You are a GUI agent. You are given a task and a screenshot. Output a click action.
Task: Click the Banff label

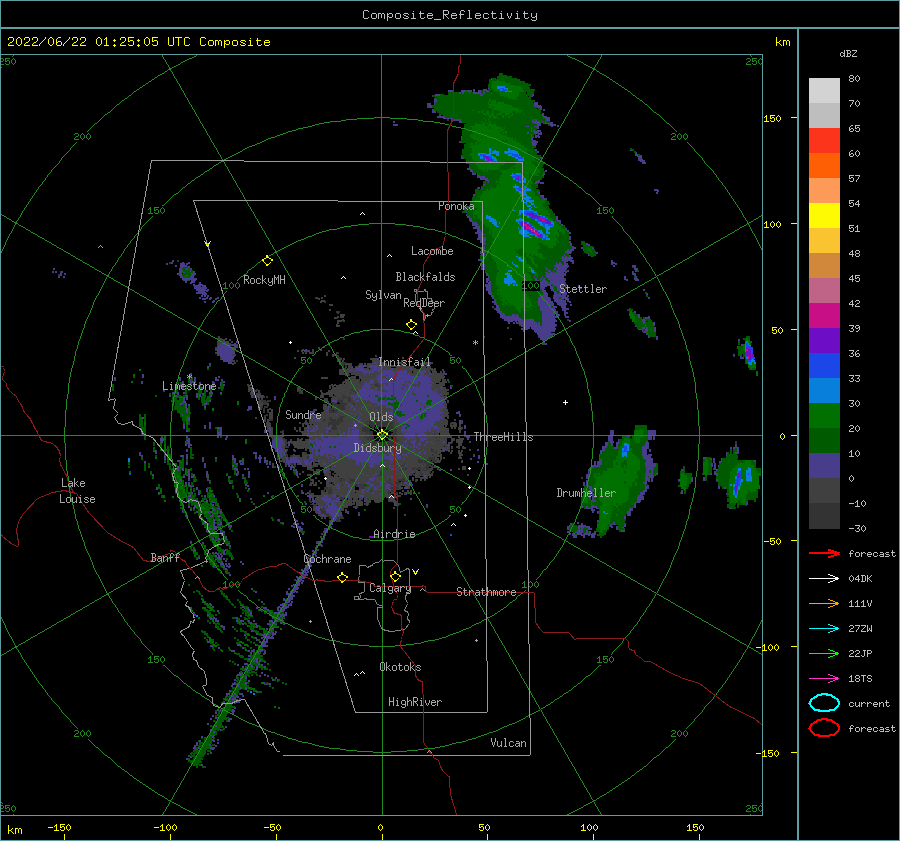click(x=165, y=557)
